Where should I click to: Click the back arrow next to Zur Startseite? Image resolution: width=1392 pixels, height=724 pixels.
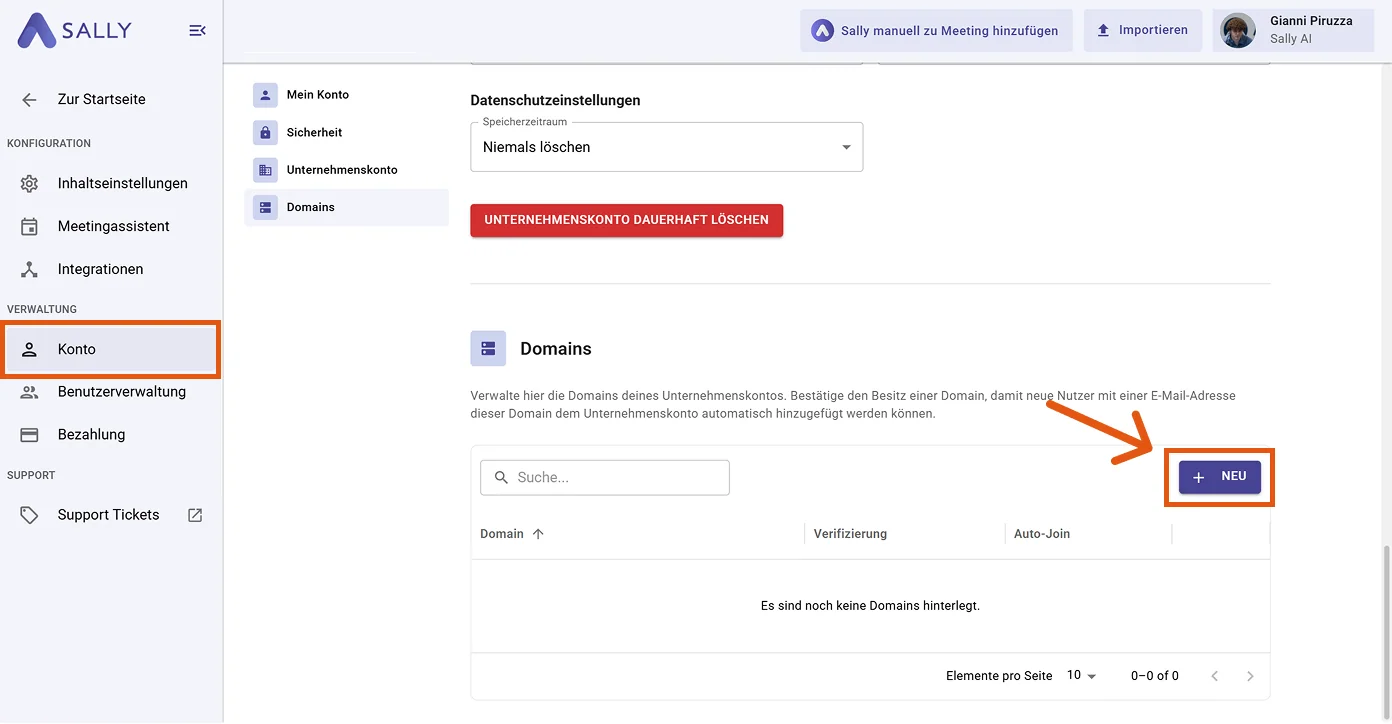click(x=29, y=100)
